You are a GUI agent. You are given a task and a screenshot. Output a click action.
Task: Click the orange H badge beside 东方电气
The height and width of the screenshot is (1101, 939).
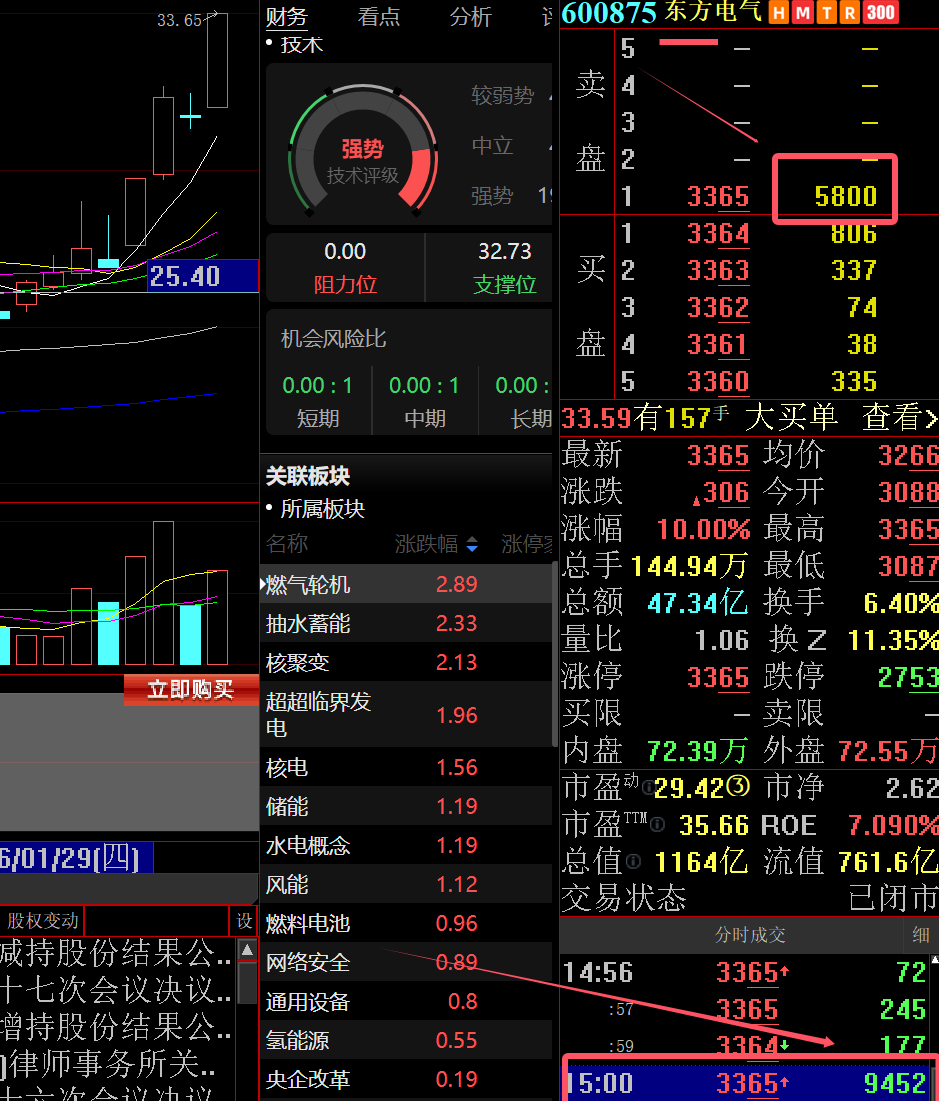779,13
